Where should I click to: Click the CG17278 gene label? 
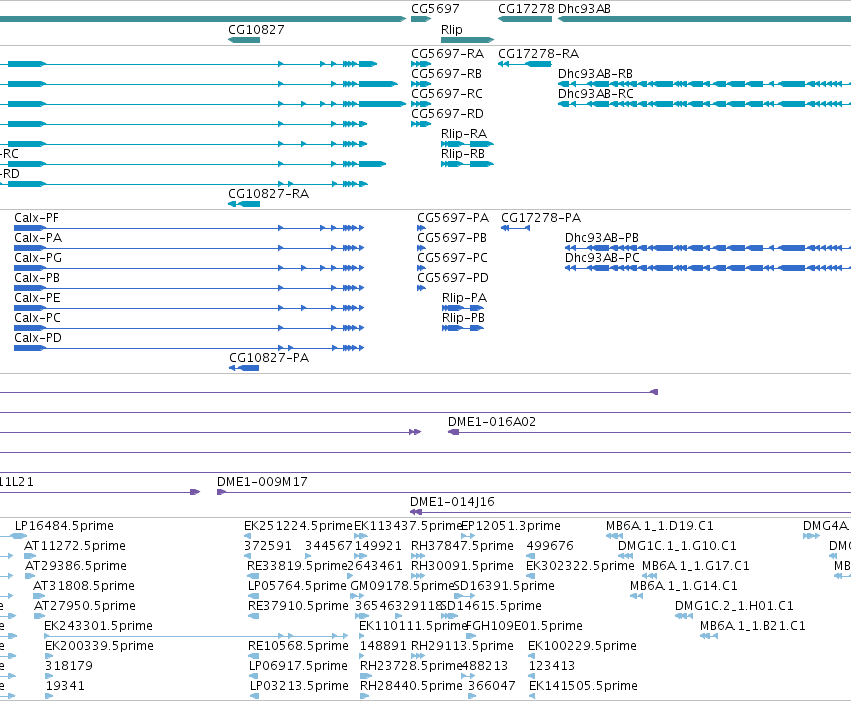click(526, 9)
